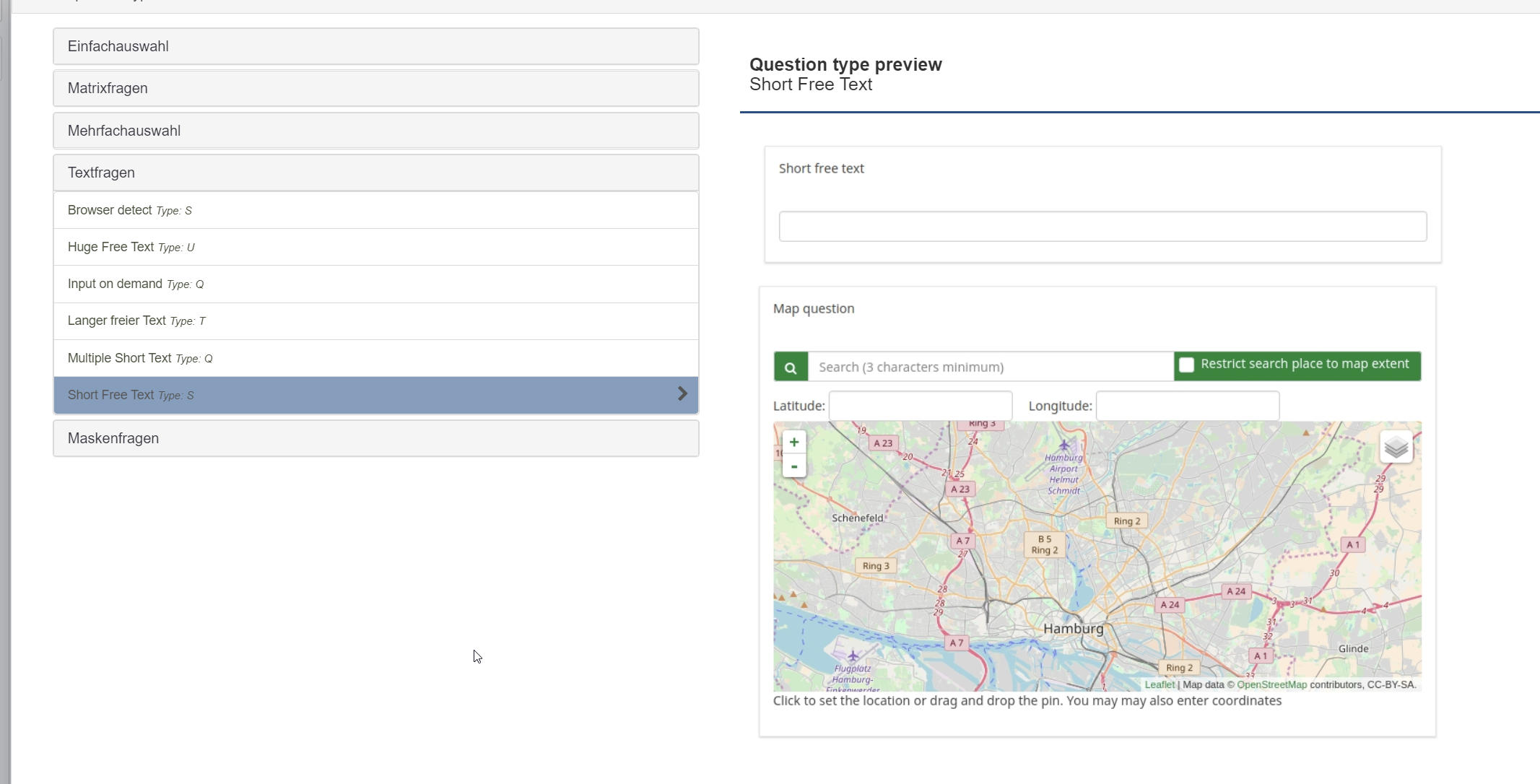Viewport: 1540px width, 784px height.
Task: Zoom in the map with plus button
Action: coord(794,443)
